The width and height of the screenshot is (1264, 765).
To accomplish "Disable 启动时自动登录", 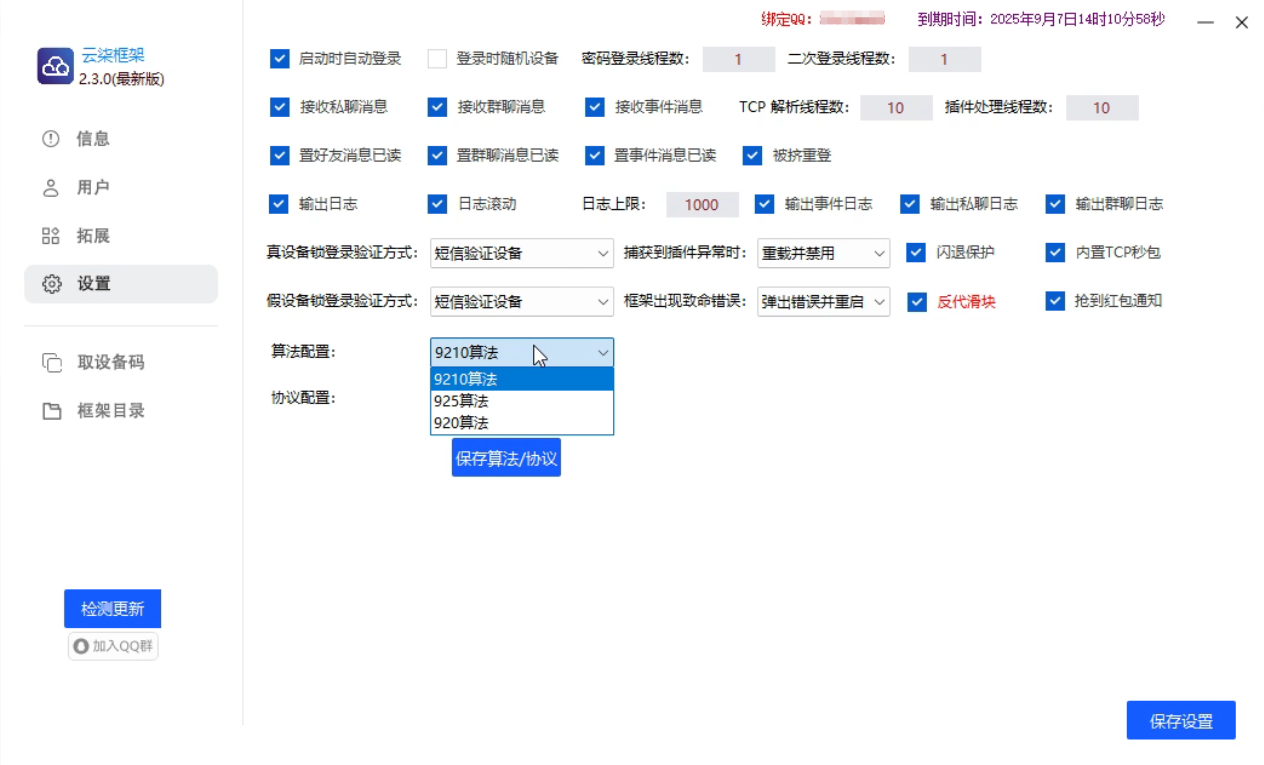I will point(278,58).
